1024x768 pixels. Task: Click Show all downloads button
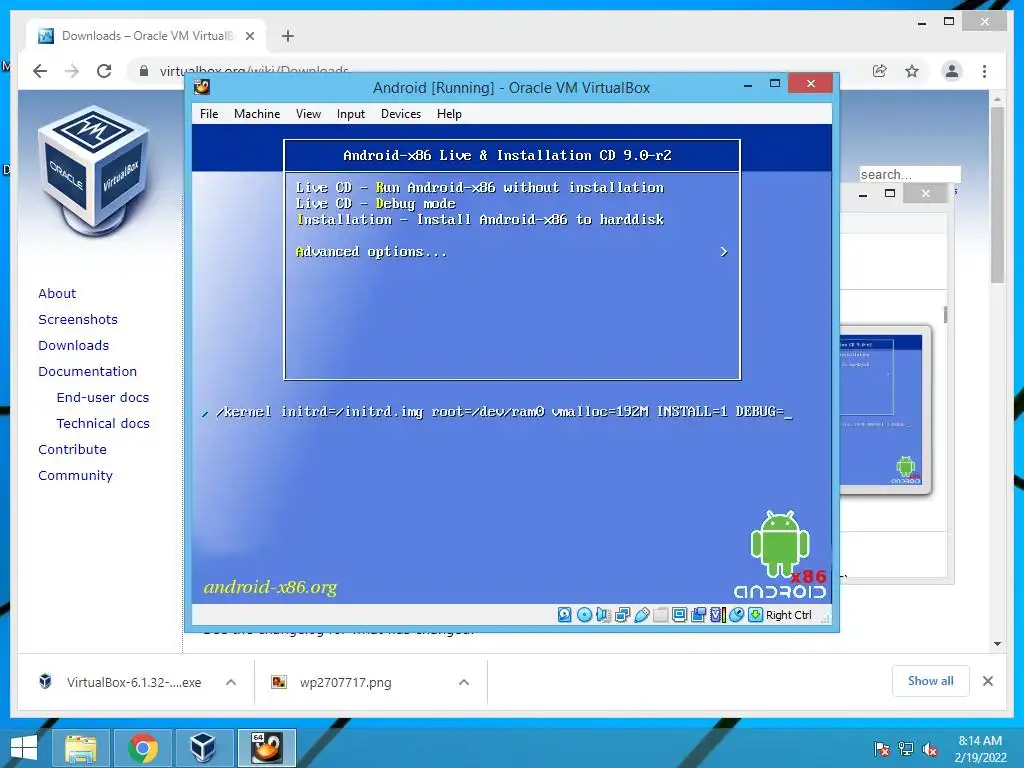coord(930,681)
